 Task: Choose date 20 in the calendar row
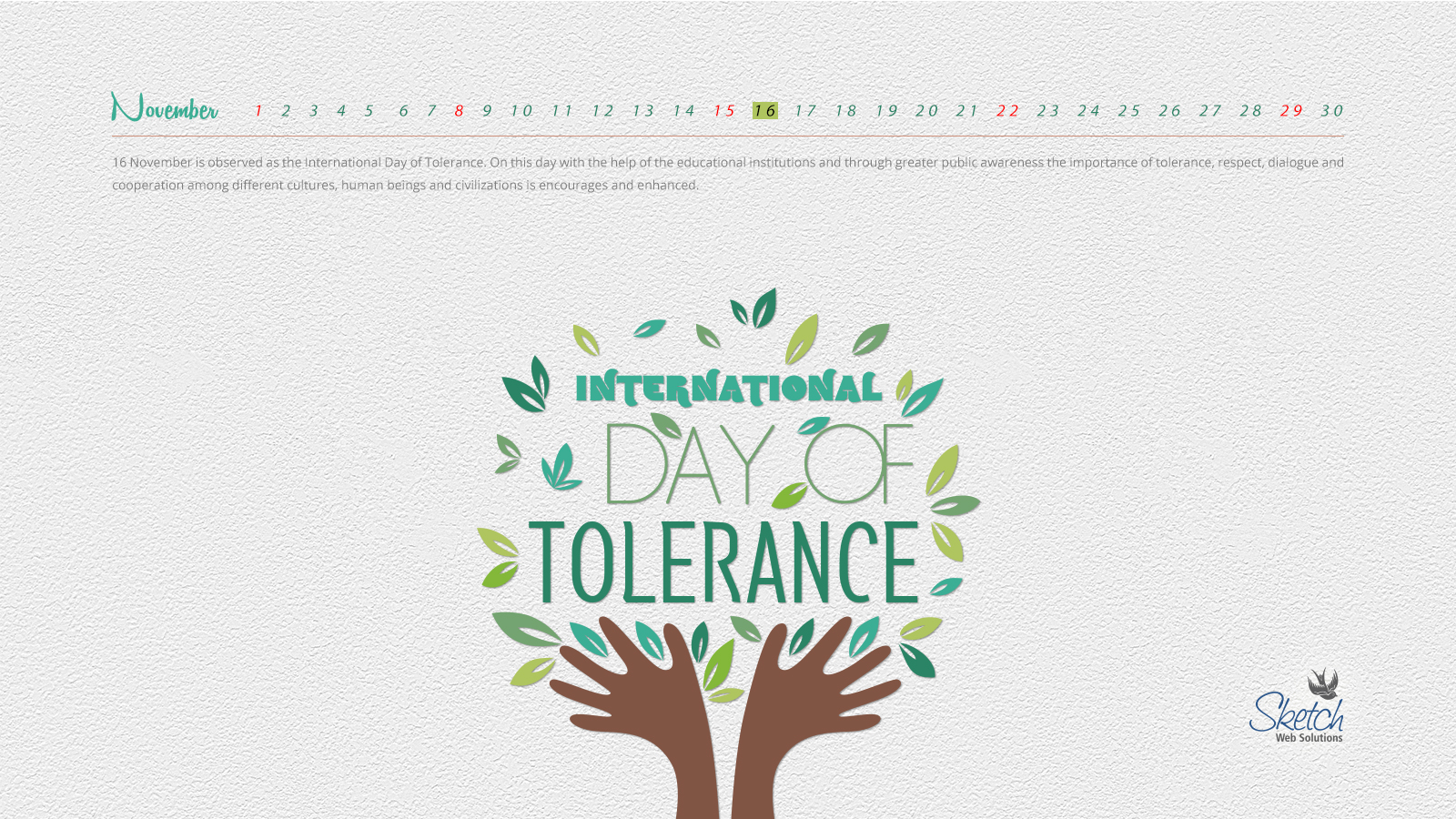point(927,111)
